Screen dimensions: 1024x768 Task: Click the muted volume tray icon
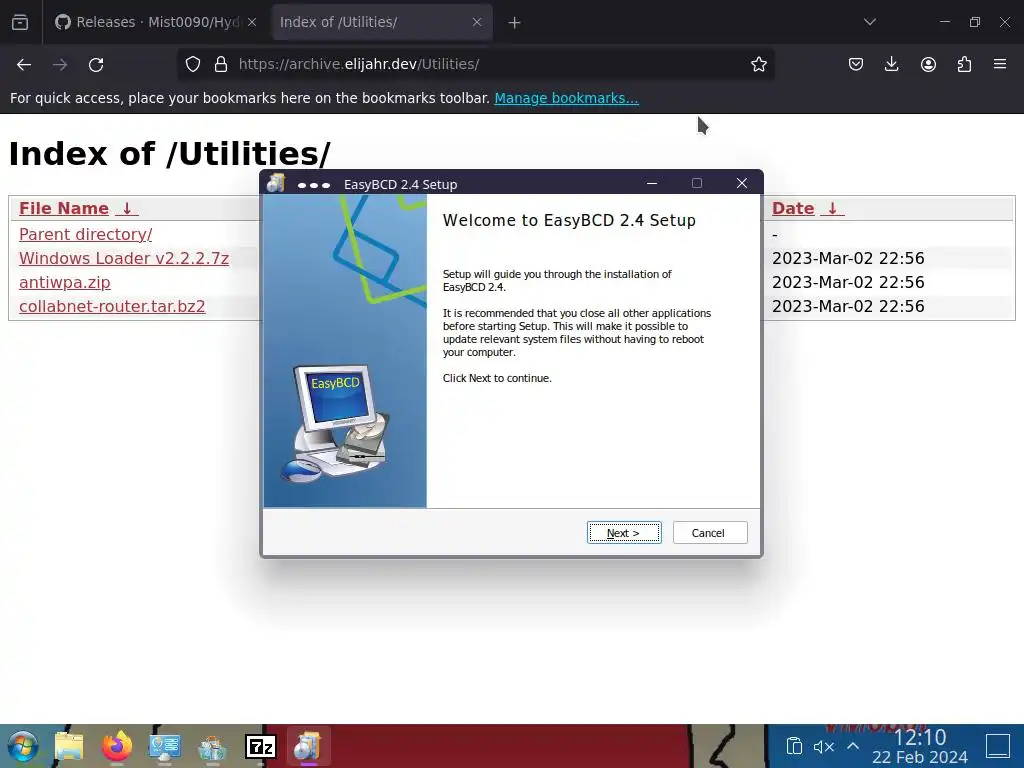(824, 746)
